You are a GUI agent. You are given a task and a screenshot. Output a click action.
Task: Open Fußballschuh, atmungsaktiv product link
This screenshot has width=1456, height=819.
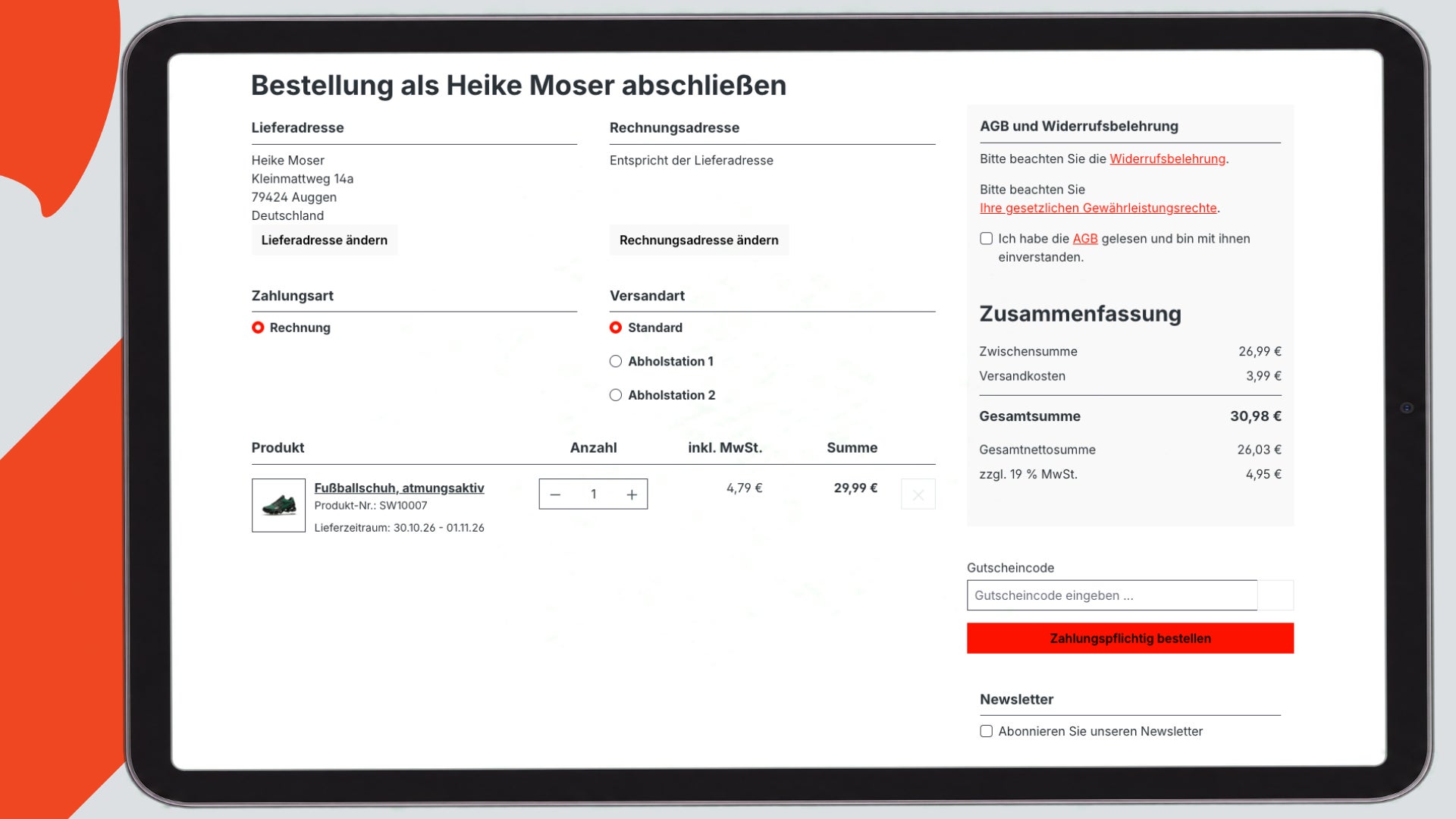[x=399, y=488]
